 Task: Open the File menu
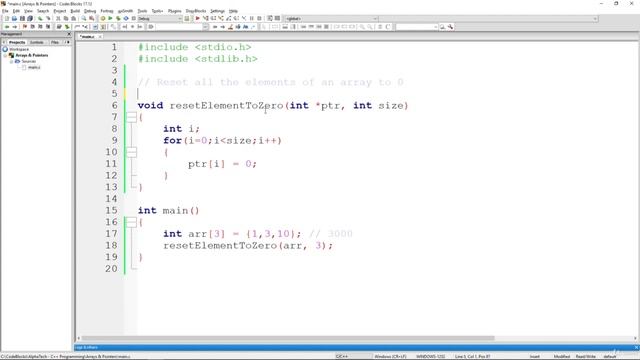tap(5, 11)
